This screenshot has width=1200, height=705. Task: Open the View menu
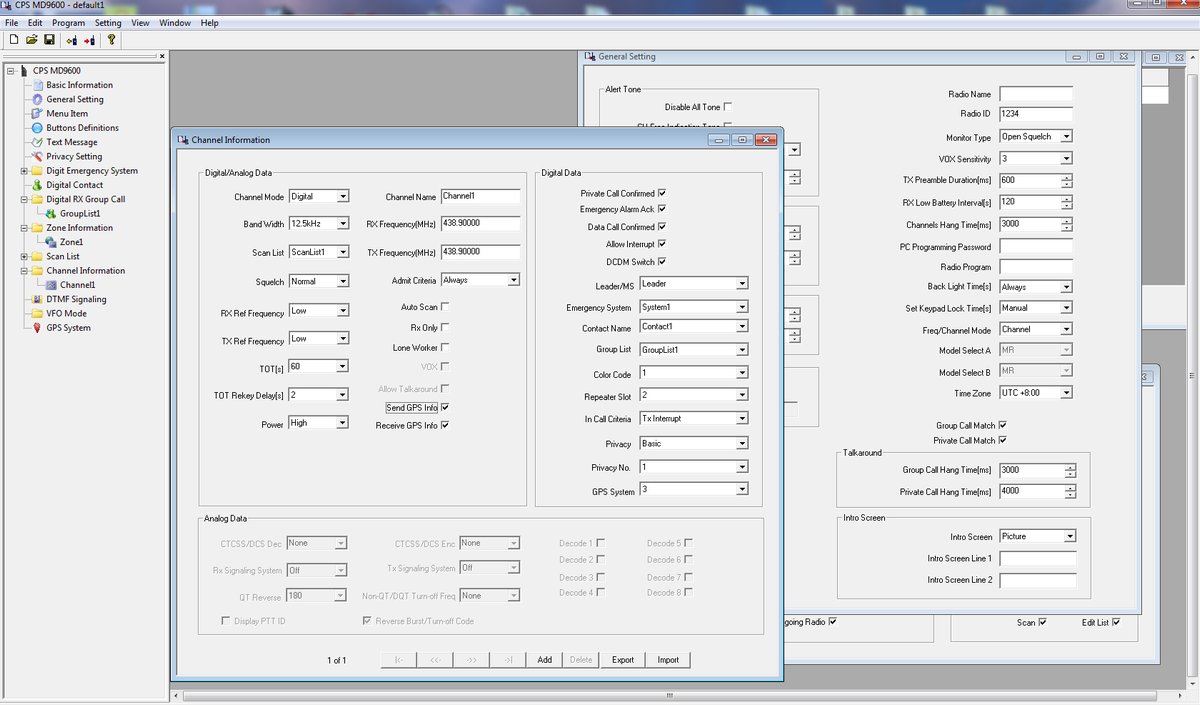[x=141, y=22]
